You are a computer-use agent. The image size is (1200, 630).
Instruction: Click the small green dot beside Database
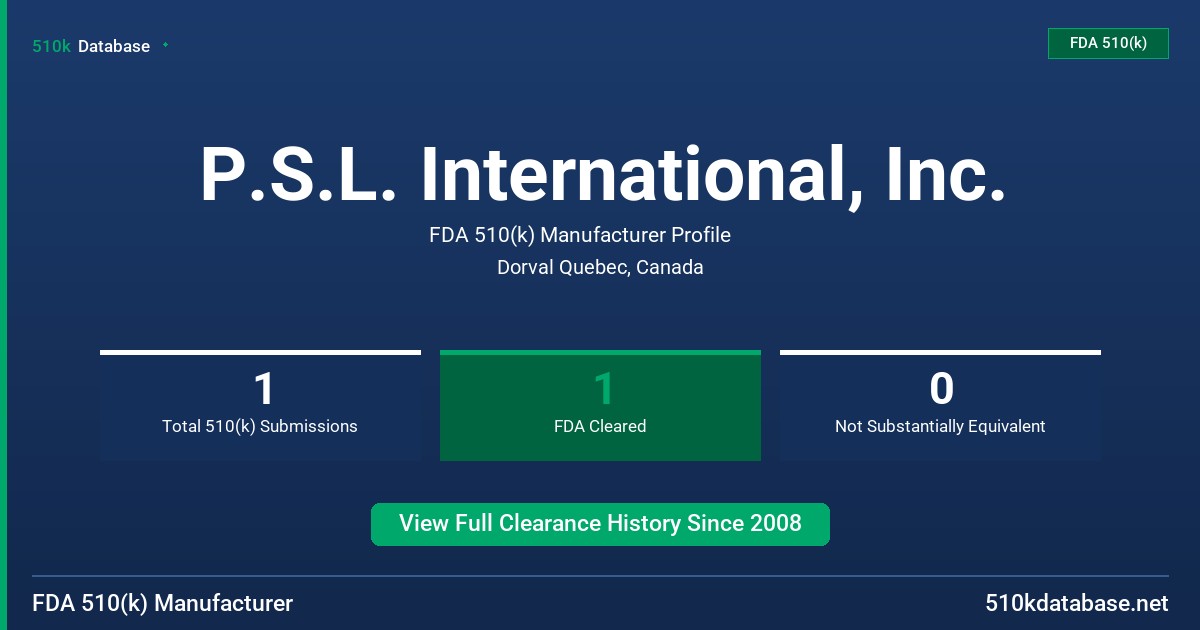[x=165, y=45]
